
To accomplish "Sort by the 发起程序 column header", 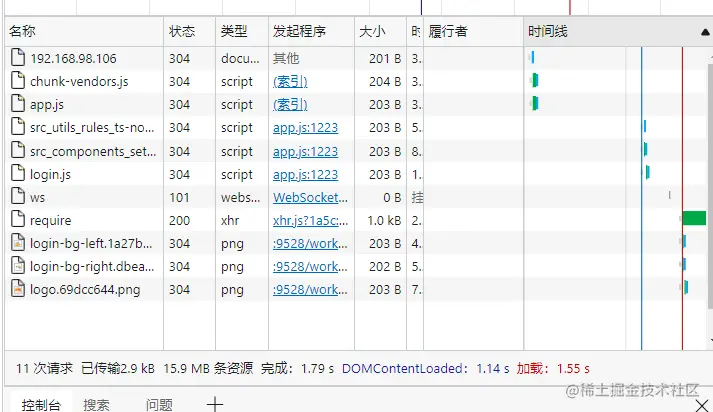I will [311, 31].
